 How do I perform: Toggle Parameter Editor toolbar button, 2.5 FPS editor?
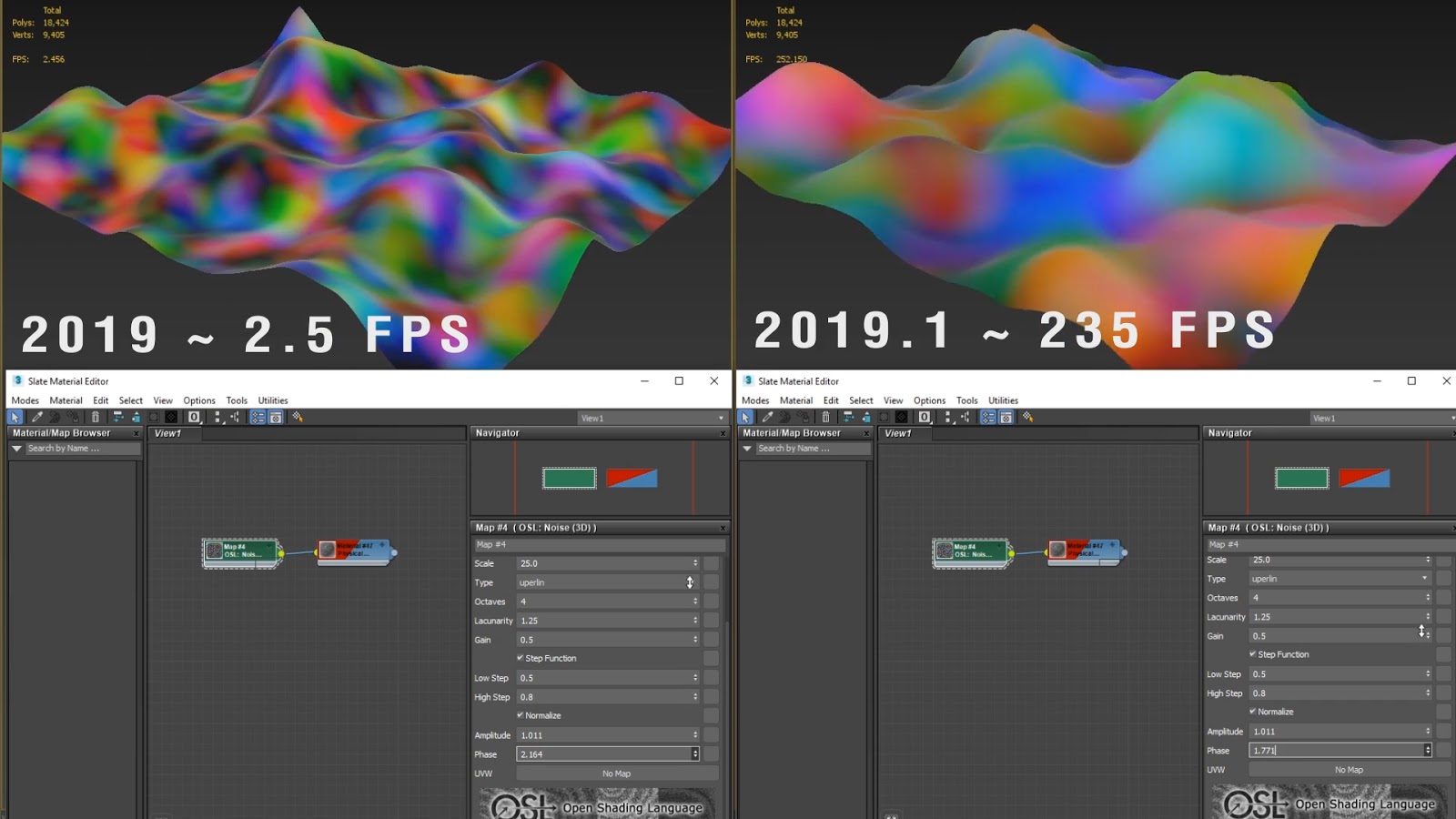tap(276, 417)
